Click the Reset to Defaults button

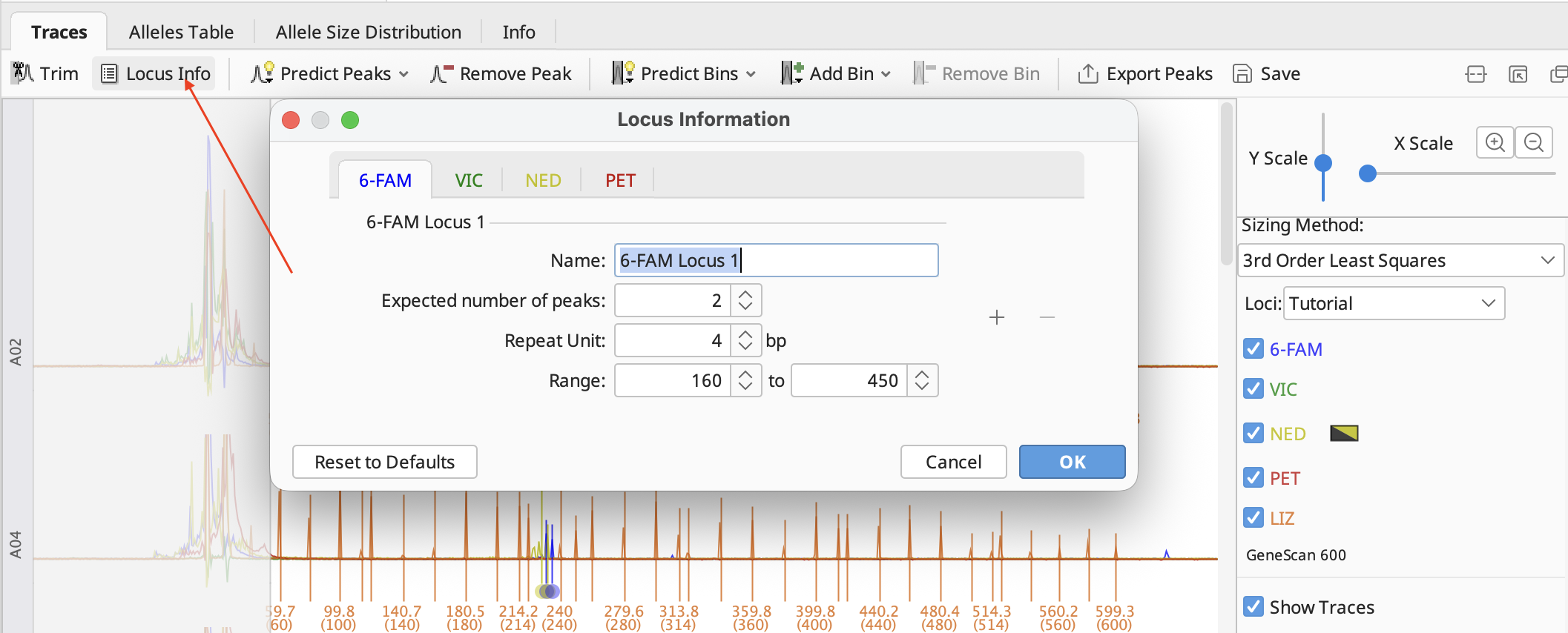pyautogui.click(x=384, y=462)
